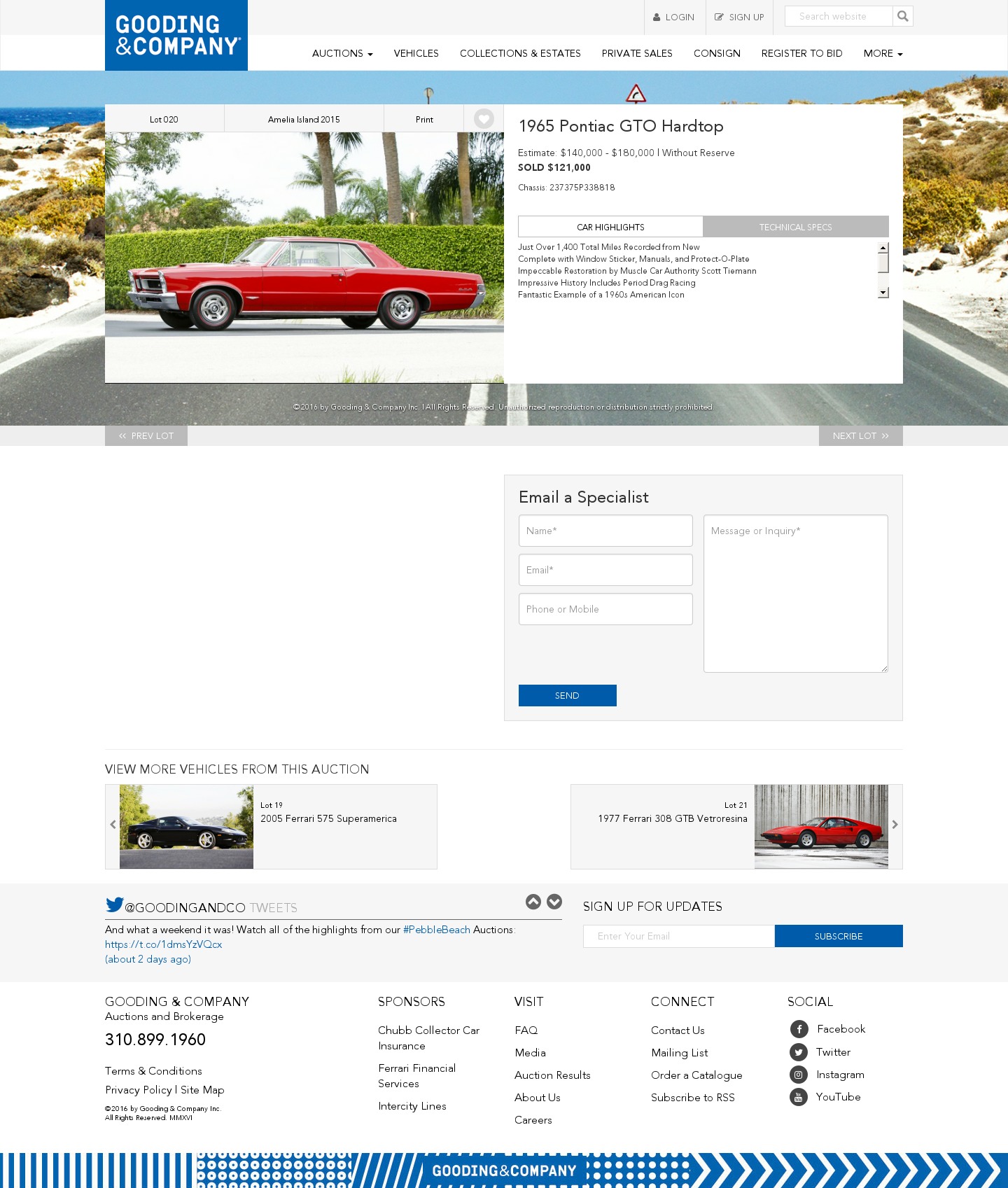Screen dimensions: 1008x1188
Task: Open Chubb Collector Car Insurance sponsor link
Action: click(429, 1038)
